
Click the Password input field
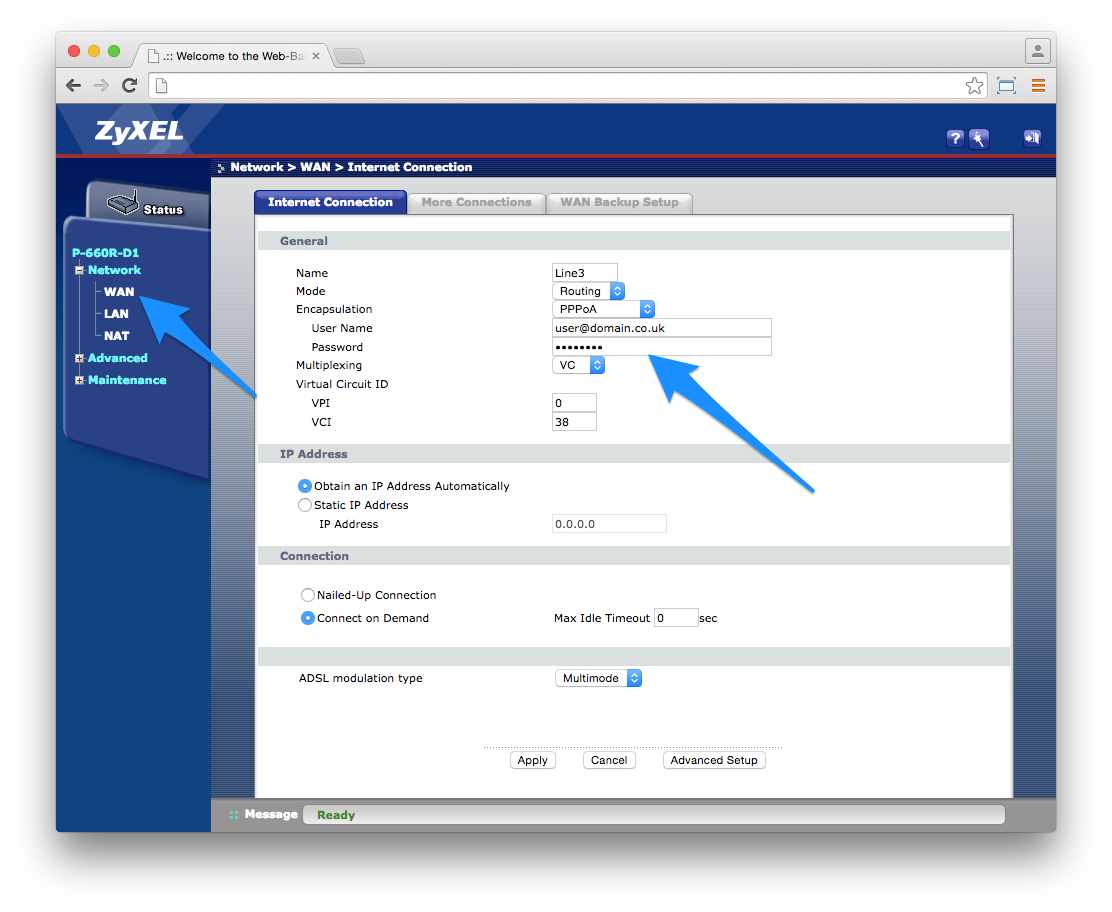(662, 346)
